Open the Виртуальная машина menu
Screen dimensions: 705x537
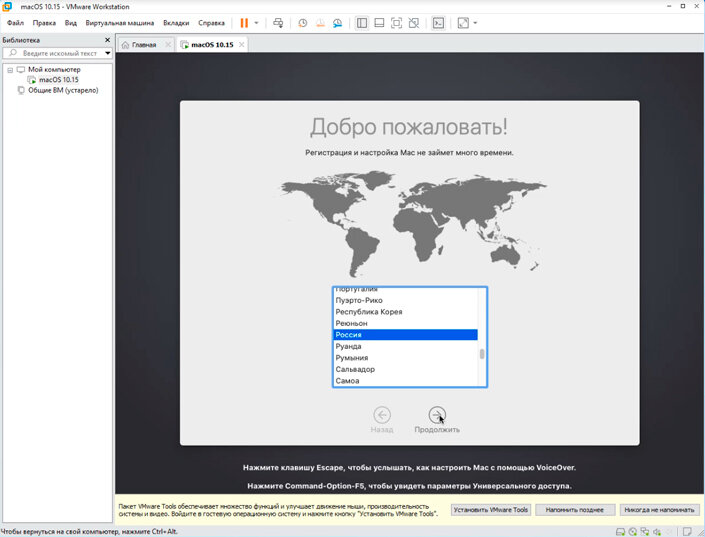pos(120,23)
